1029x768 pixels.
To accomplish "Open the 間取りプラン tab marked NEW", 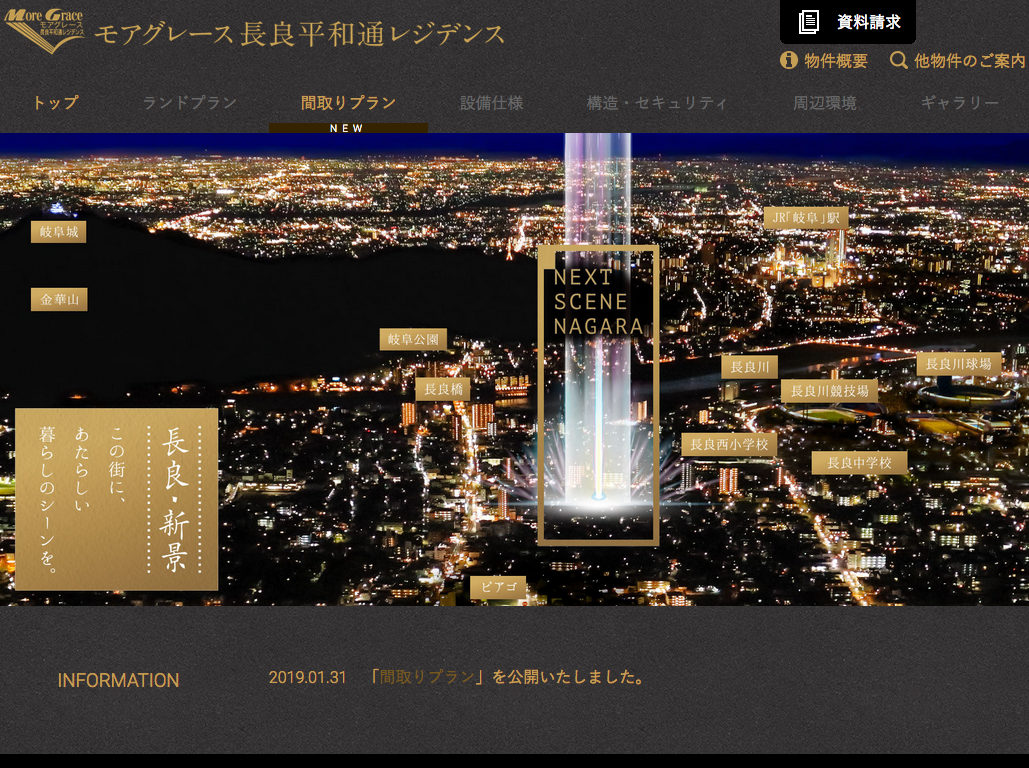I will (x=348, y=103).
